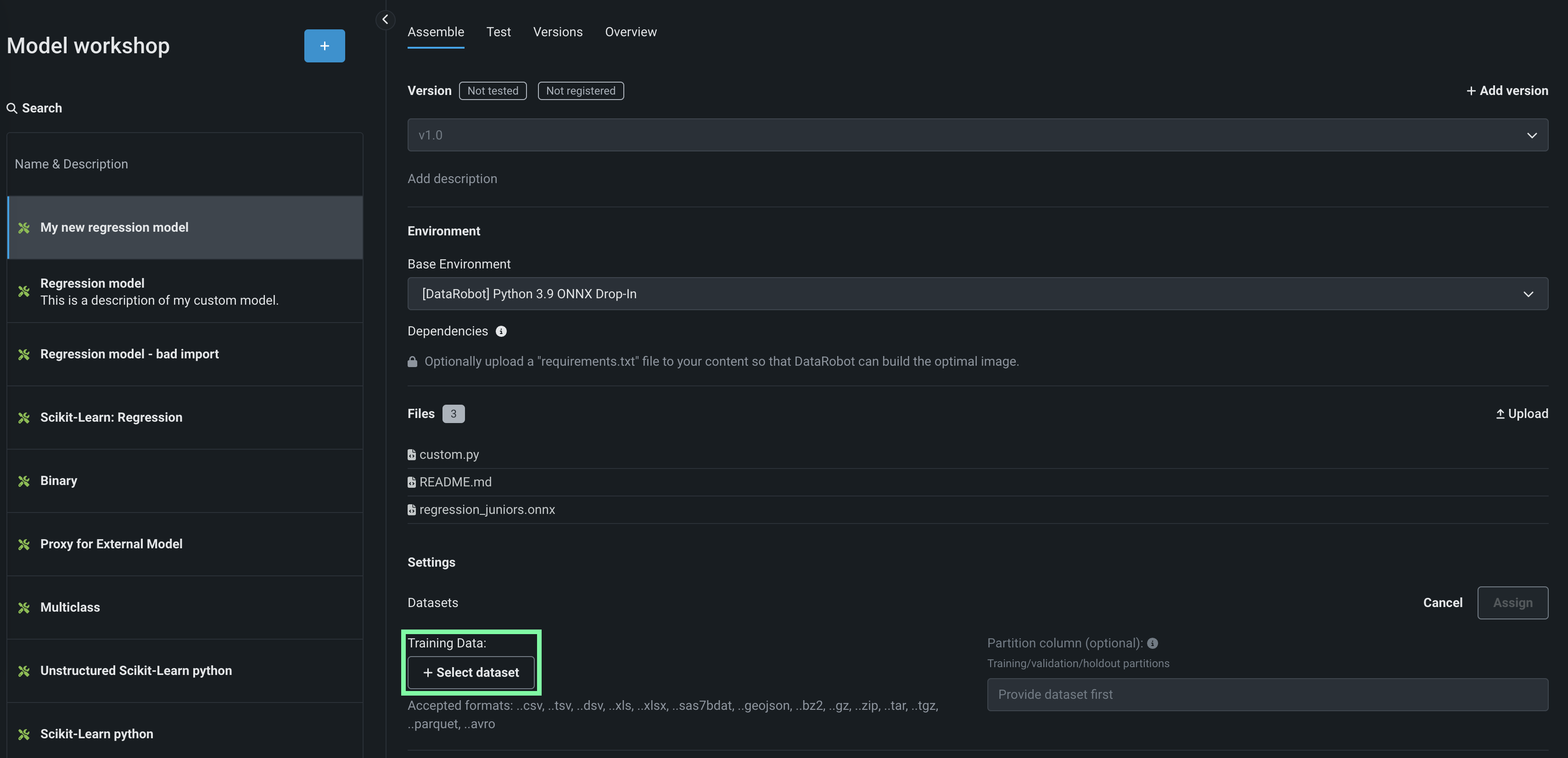This screenshot has width=1568, height=758.
Task: Click the Partition column info icon
Action: point(1152,643)
